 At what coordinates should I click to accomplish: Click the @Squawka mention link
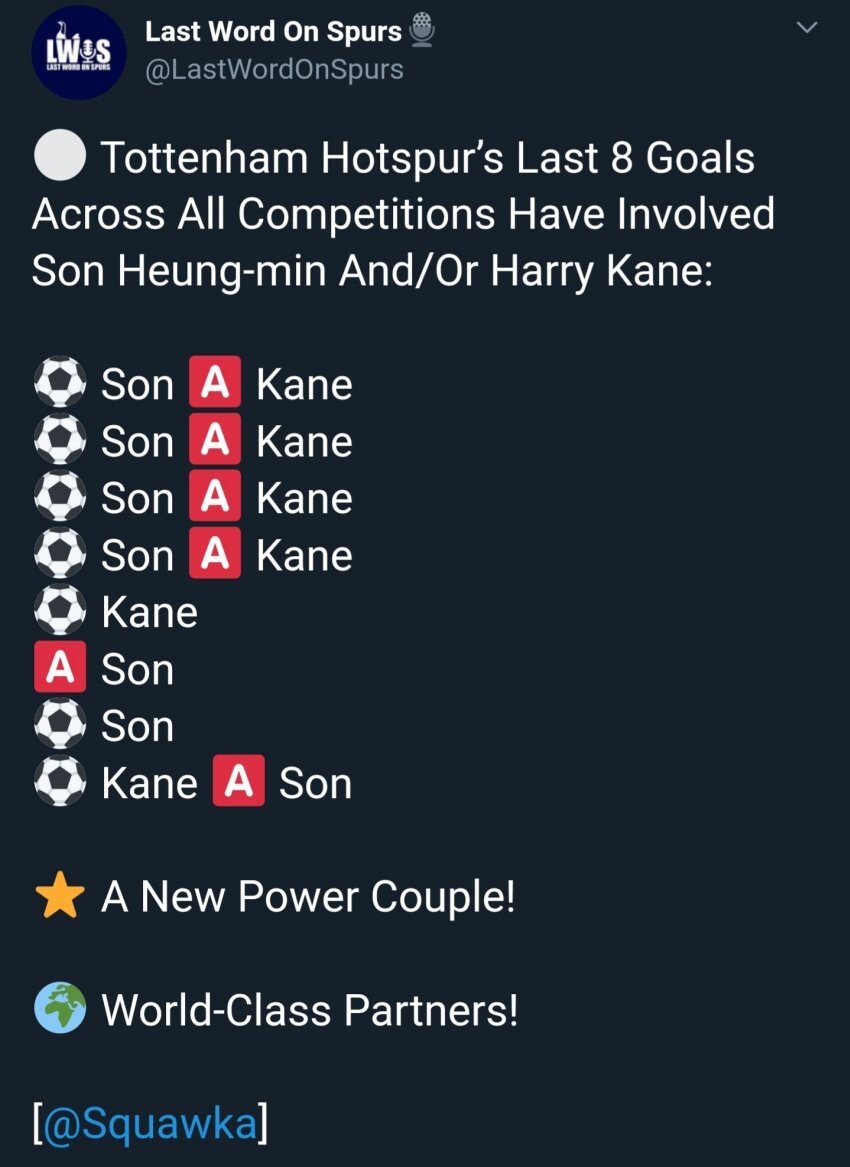[x=149, y=1124]
